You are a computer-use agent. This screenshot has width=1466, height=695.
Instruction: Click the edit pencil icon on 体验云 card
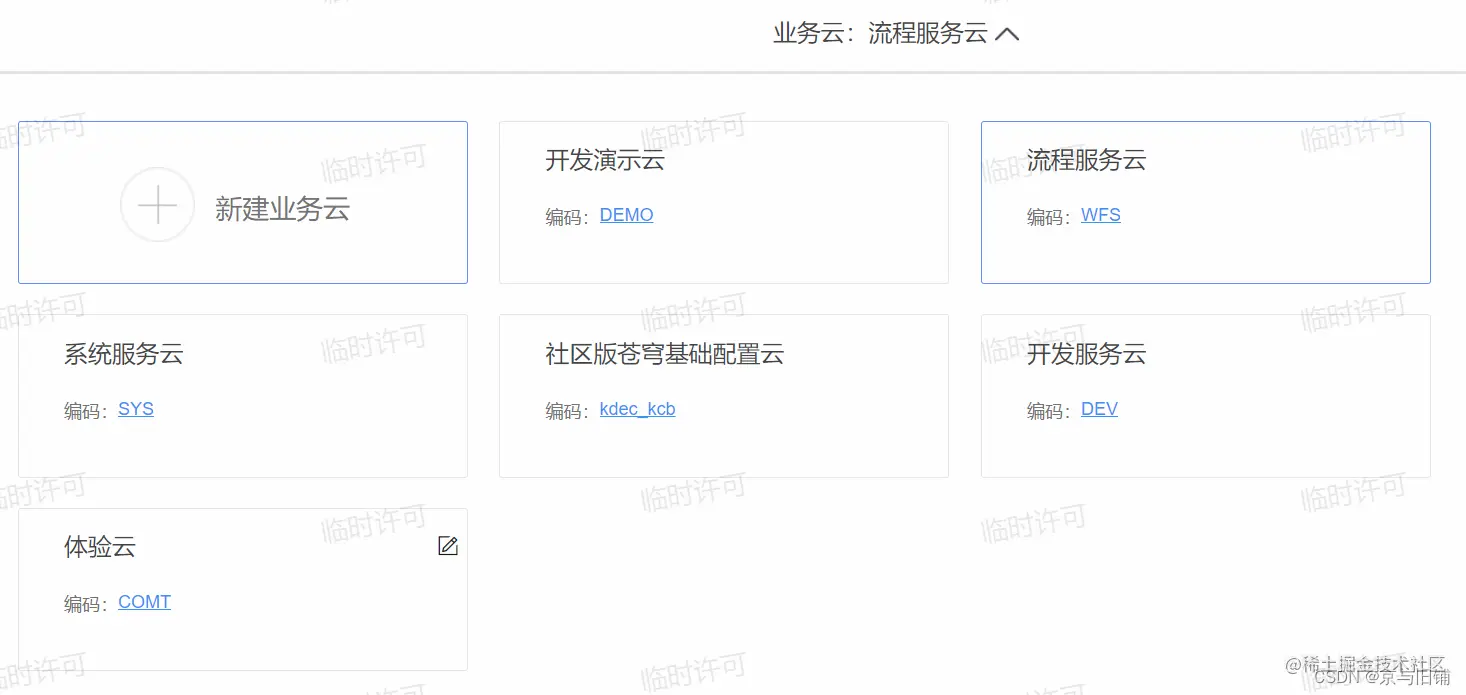[448, 546]
